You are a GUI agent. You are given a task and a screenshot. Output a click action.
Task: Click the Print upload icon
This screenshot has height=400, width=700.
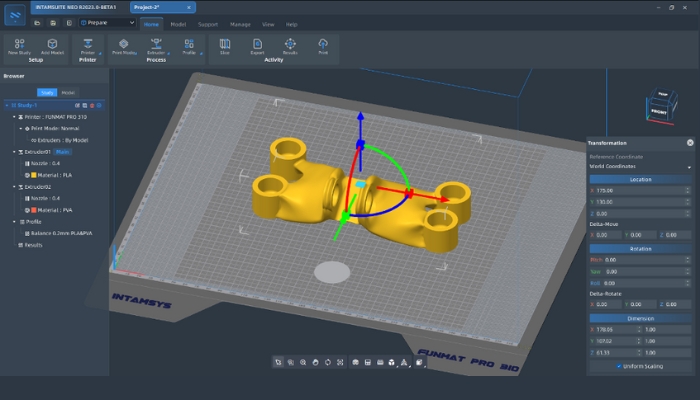tap(323, 44)
